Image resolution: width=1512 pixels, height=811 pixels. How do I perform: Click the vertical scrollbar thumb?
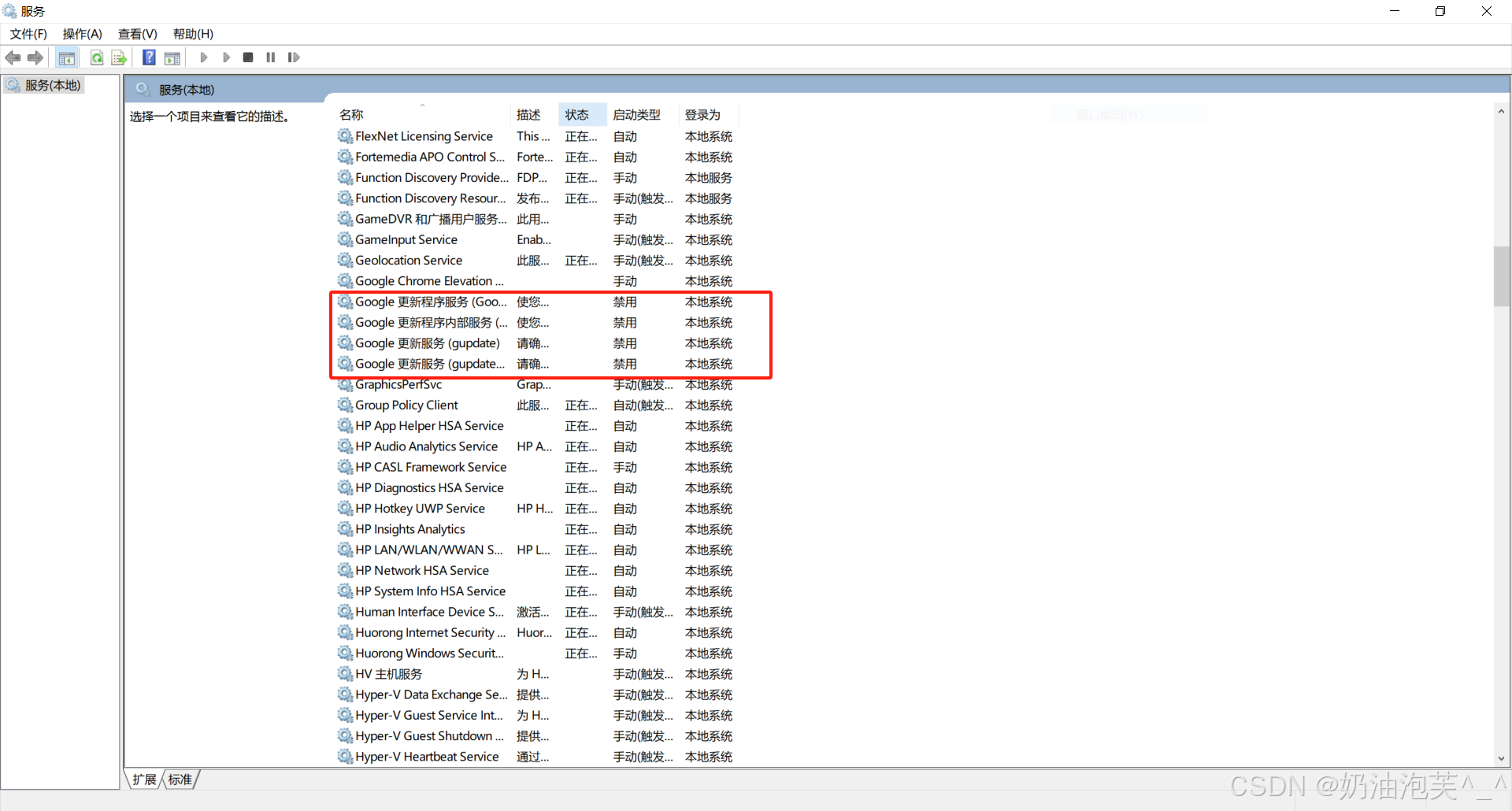tap(1502, 276)
